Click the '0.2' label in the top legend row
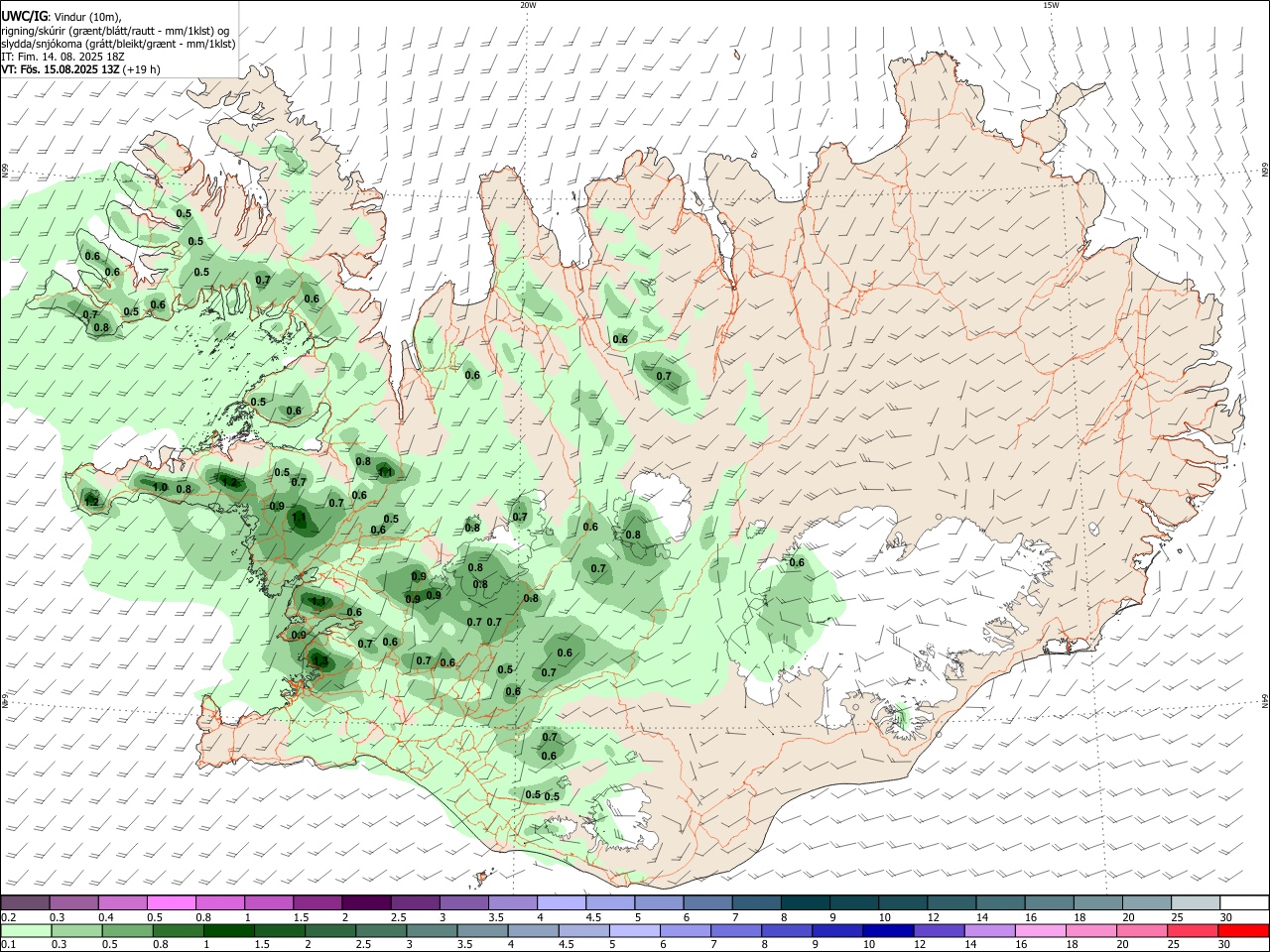The width and height of the screenshot is (1270, 952). coord(8,916)
